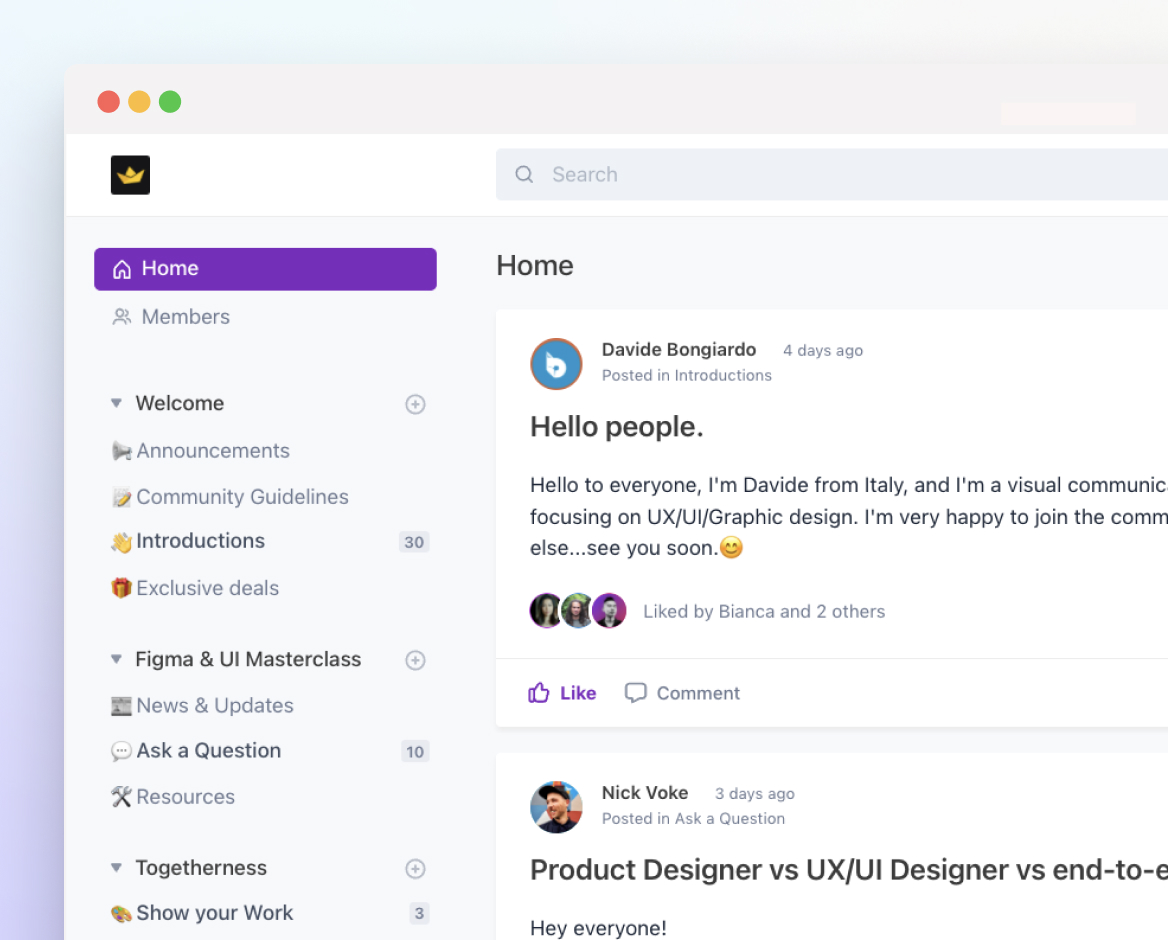
Task: Open Nick Voke's avatar
Action: click(556, 807)
